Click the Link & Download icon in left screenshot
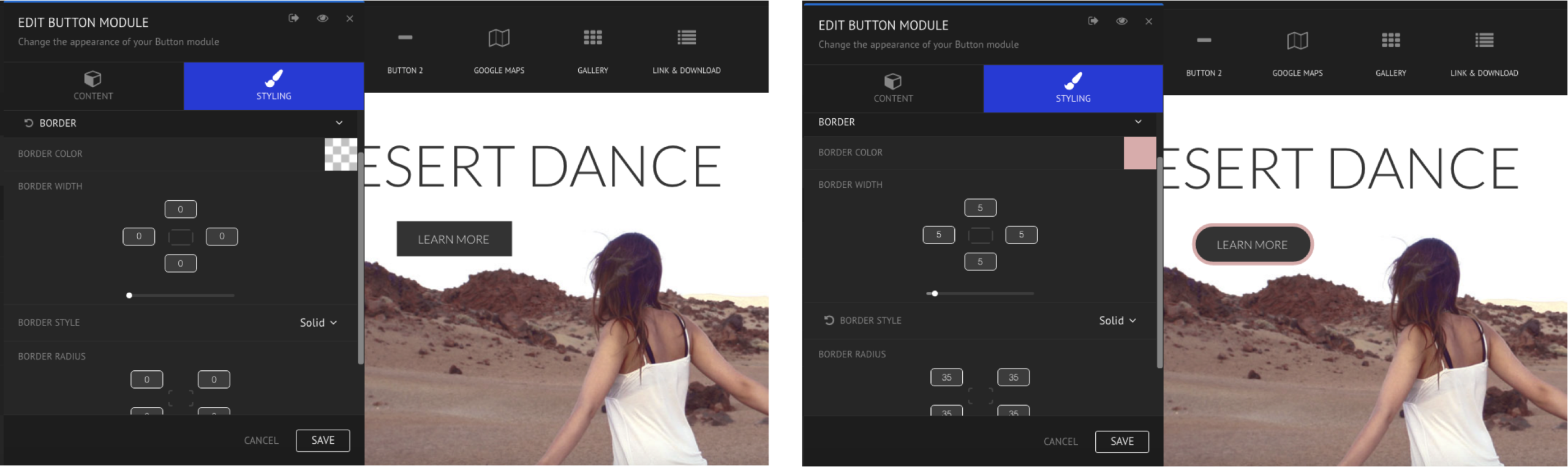The image size is (1568, 467). (686, 38)
